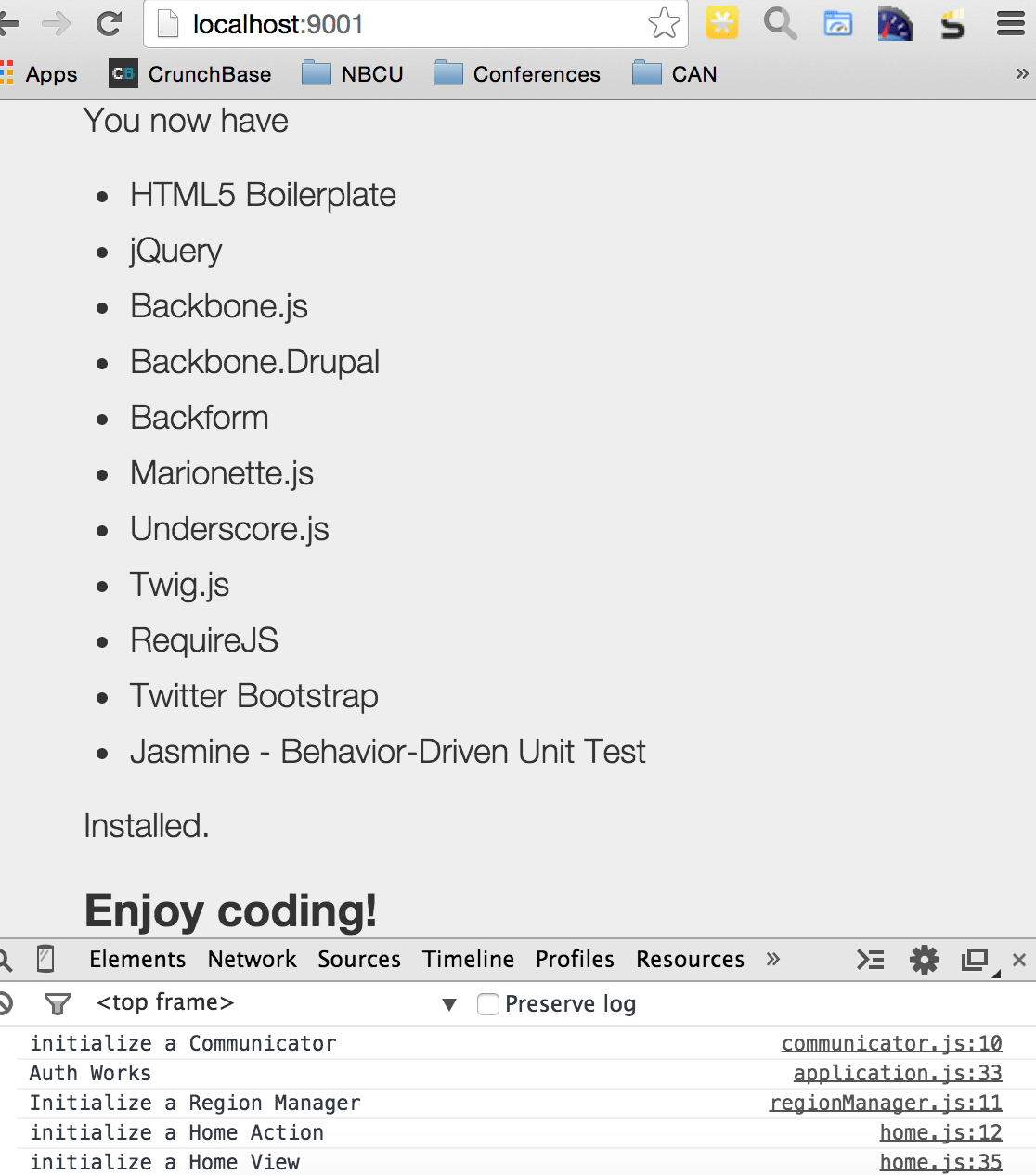The image size is (1036, 1175).
Task: Show the console drawer
Action: (x=871, y=960)
